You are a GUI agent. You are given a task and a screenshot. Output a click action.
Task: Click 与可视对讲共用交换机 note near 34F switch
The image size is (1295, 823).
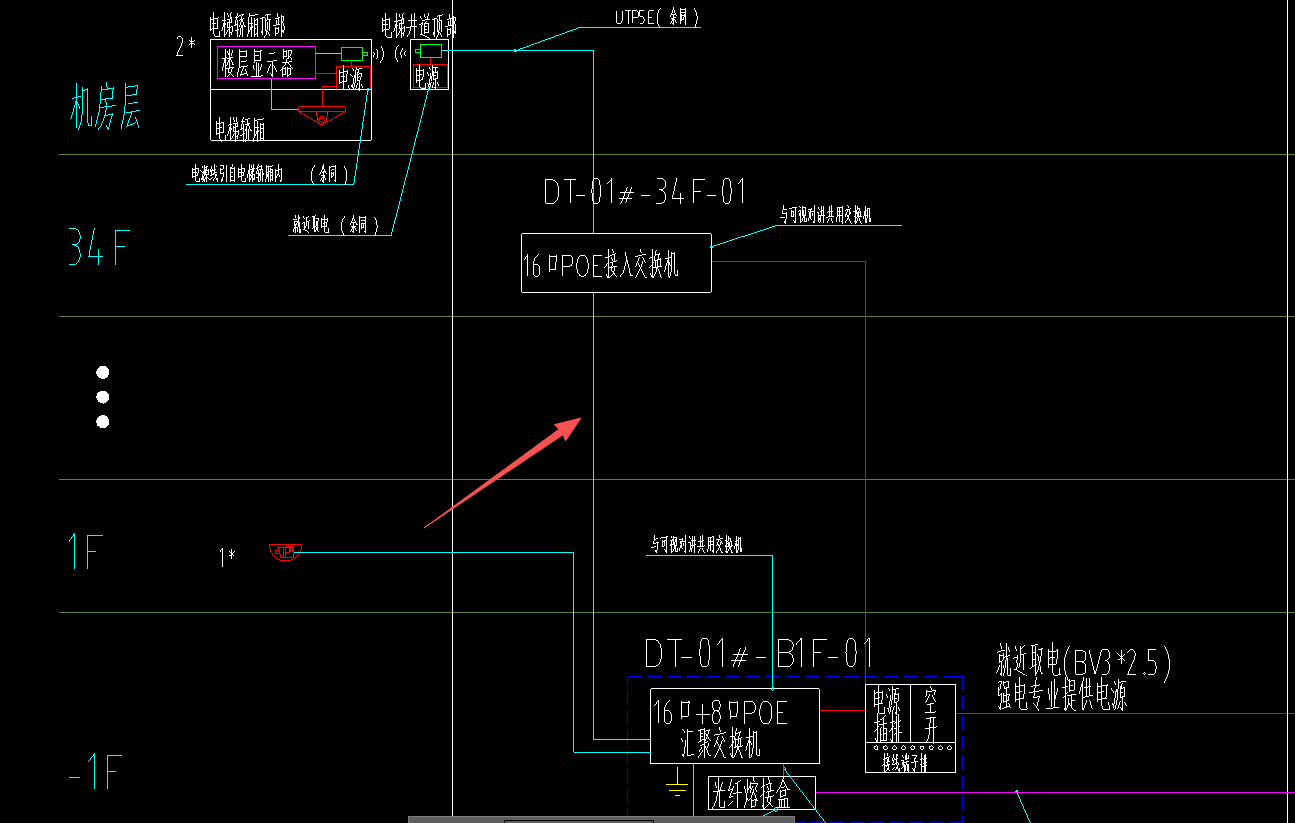pos(826,216)
